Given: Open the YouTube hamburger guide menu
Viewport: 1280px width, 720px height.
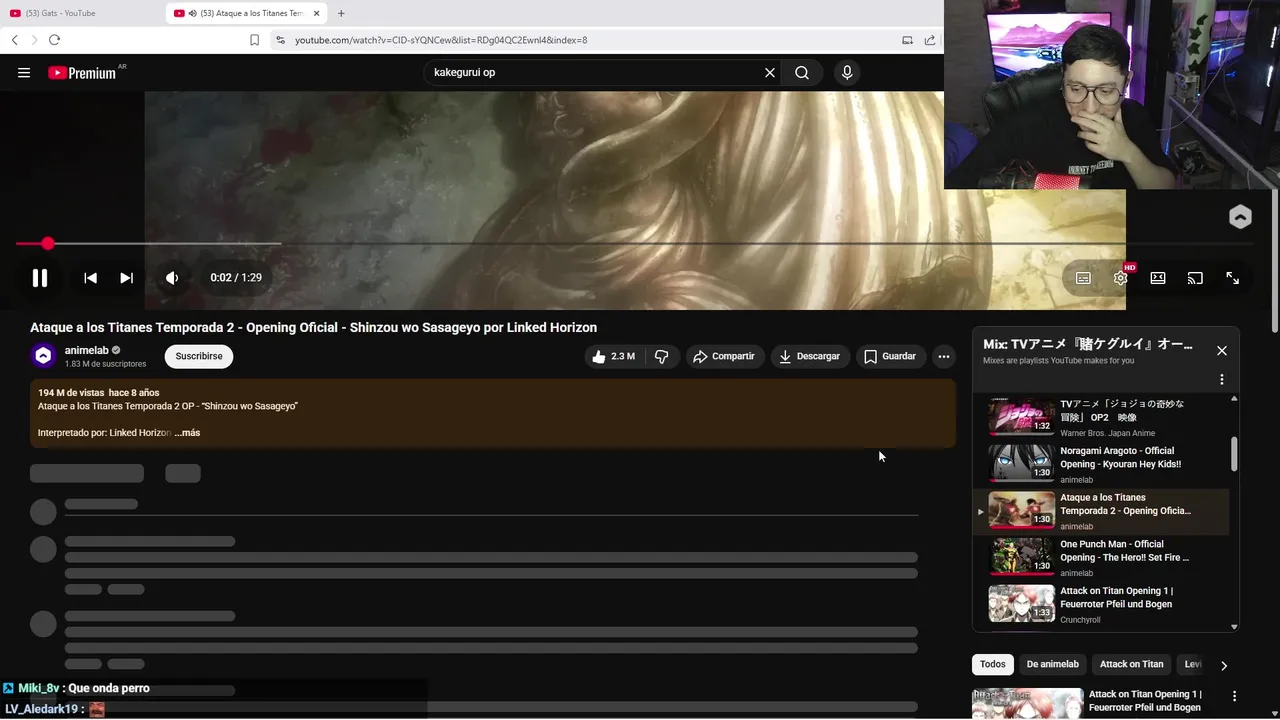Looking at the screenshot, I should tap(24, 73).
